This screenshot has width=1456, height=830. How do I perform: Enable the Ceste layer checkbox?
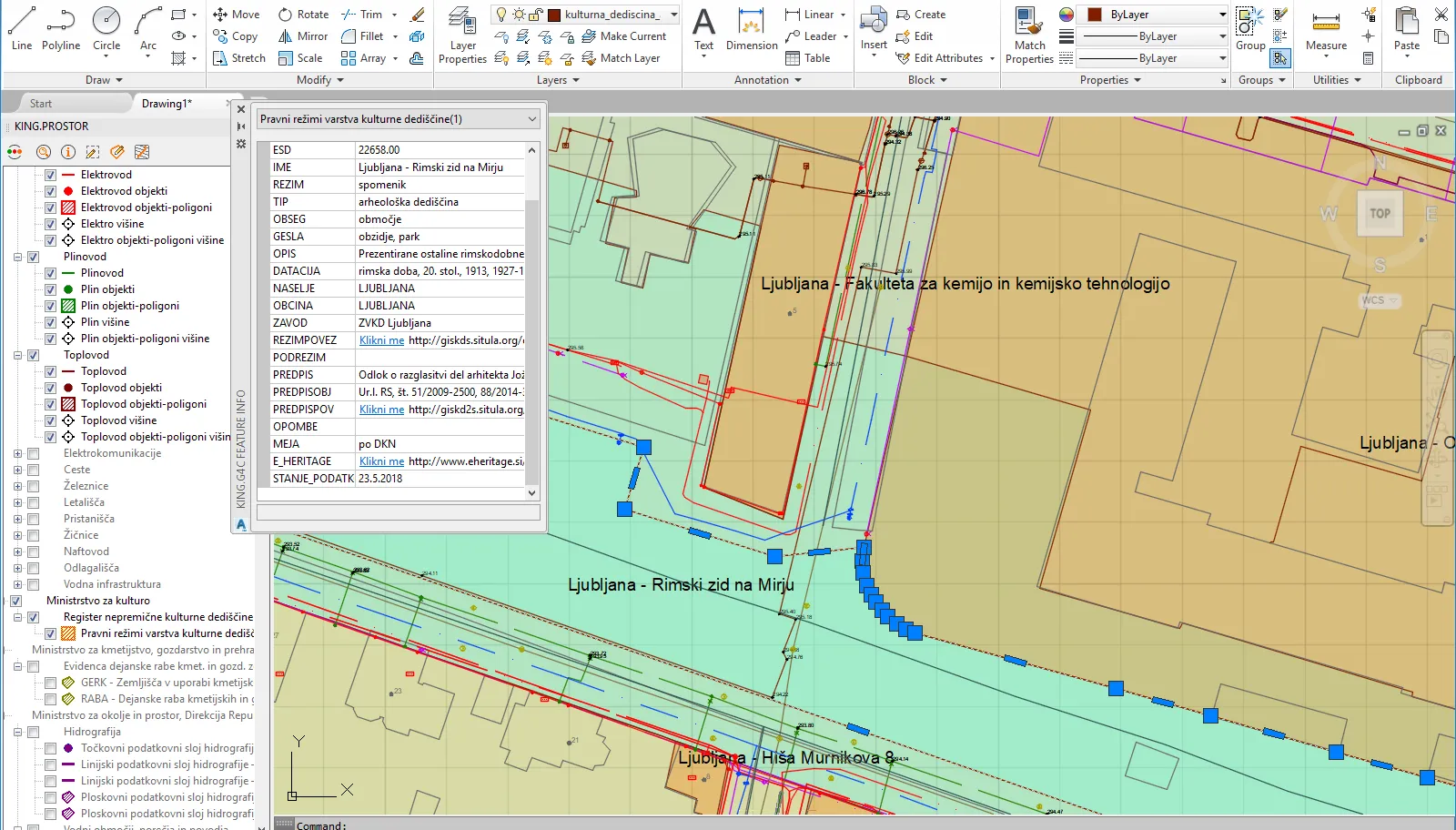pos(34,470)
